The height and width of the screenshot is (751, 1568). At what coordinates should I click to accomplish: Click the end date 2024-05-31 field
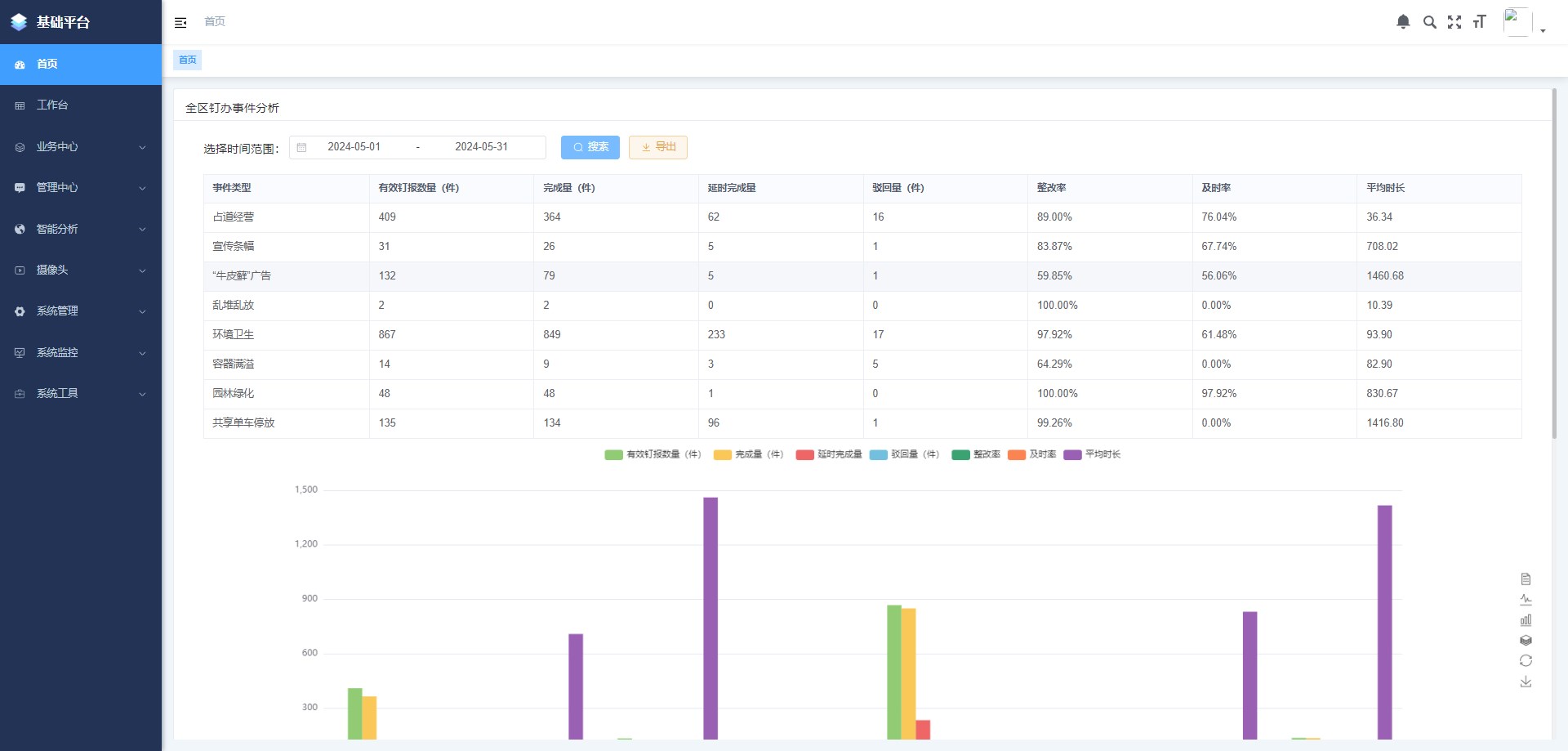tap(481, 147)
